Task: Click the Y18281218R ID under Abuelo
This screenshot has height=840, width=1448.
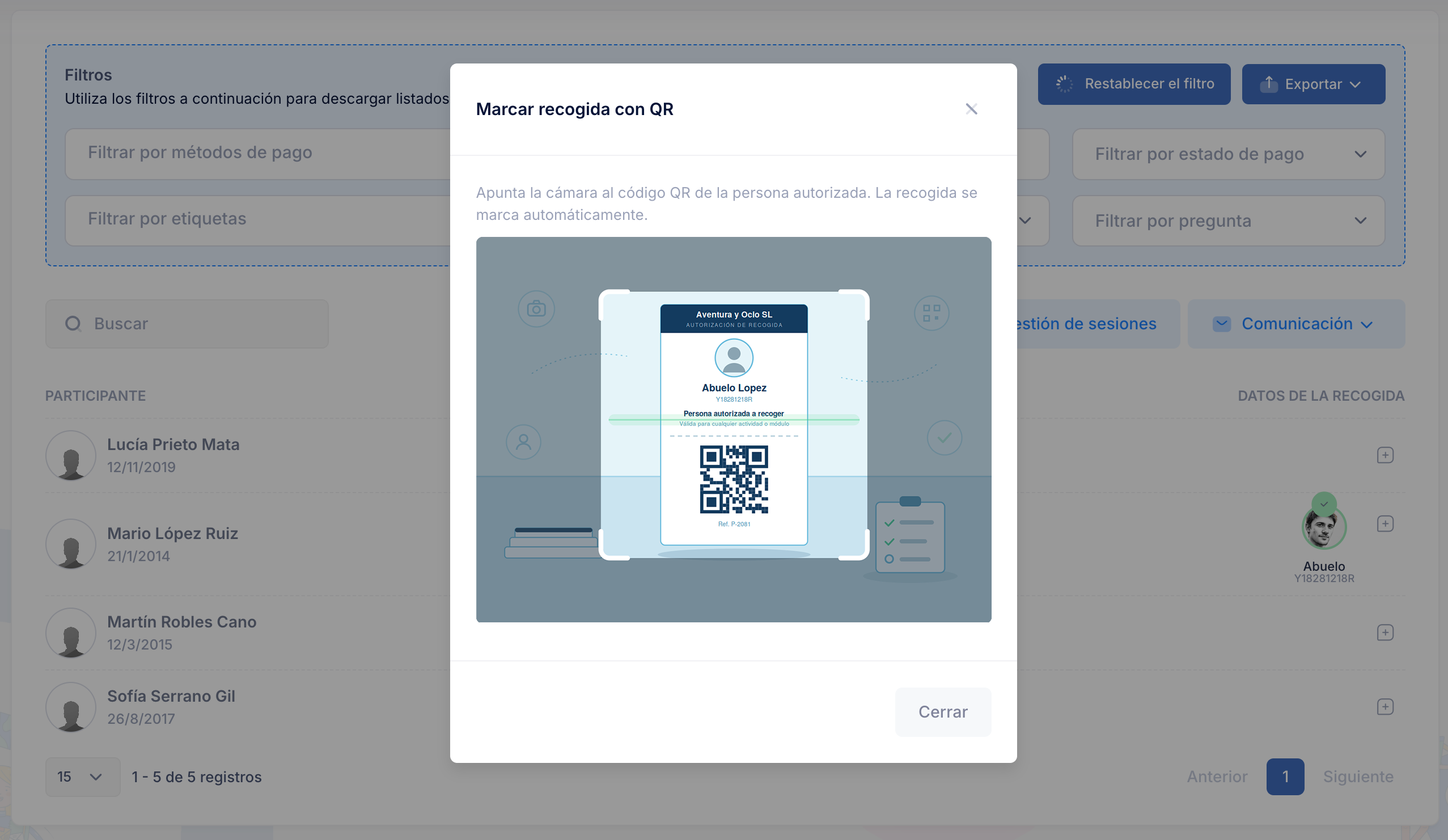Action: 1324,579
